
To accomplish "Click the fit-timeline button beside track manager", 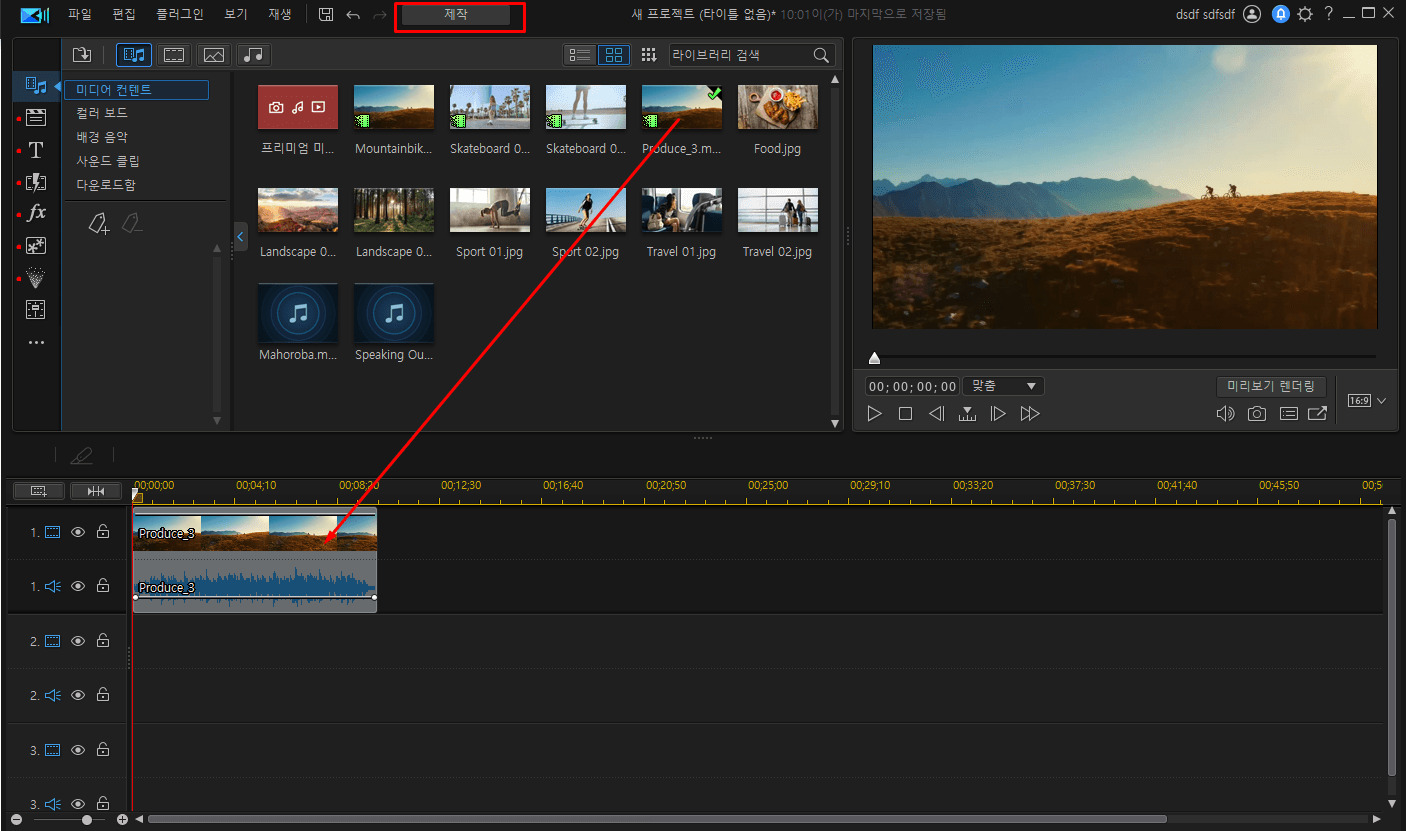I will pyautogui.click(x=96, y=491).
